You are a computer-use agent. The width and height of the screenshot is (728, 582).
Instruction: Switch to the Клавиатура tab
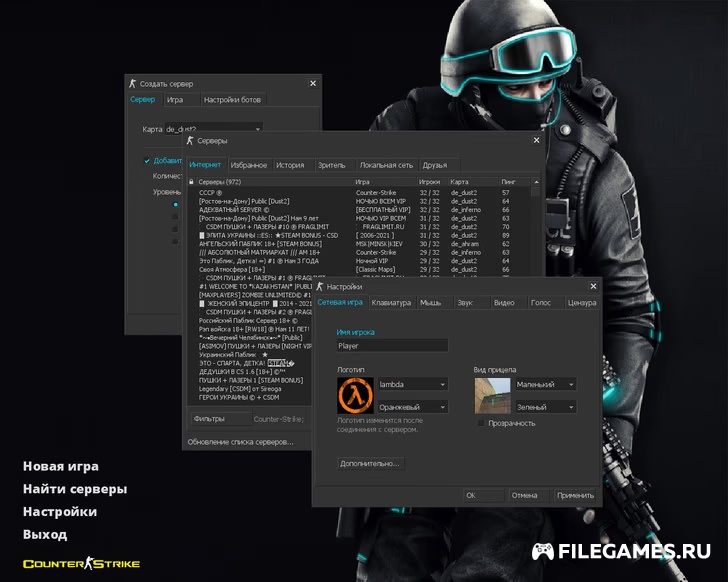391,303
